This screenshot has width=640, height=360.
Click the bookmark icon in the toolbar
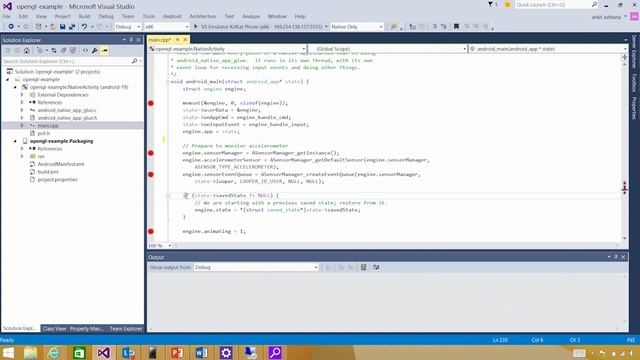coord(456,27)
